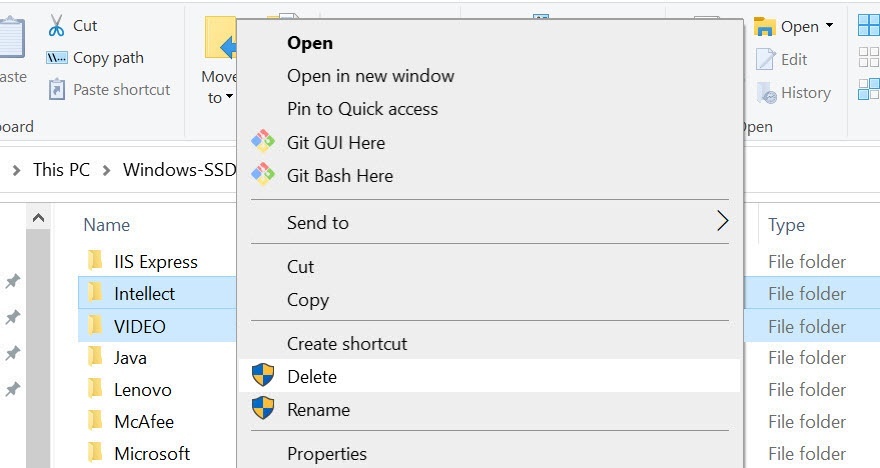Screen dimensions: 880x468
Task: Select Pin to Quick access
Action: pyautogui.click(x=362, y=109)
